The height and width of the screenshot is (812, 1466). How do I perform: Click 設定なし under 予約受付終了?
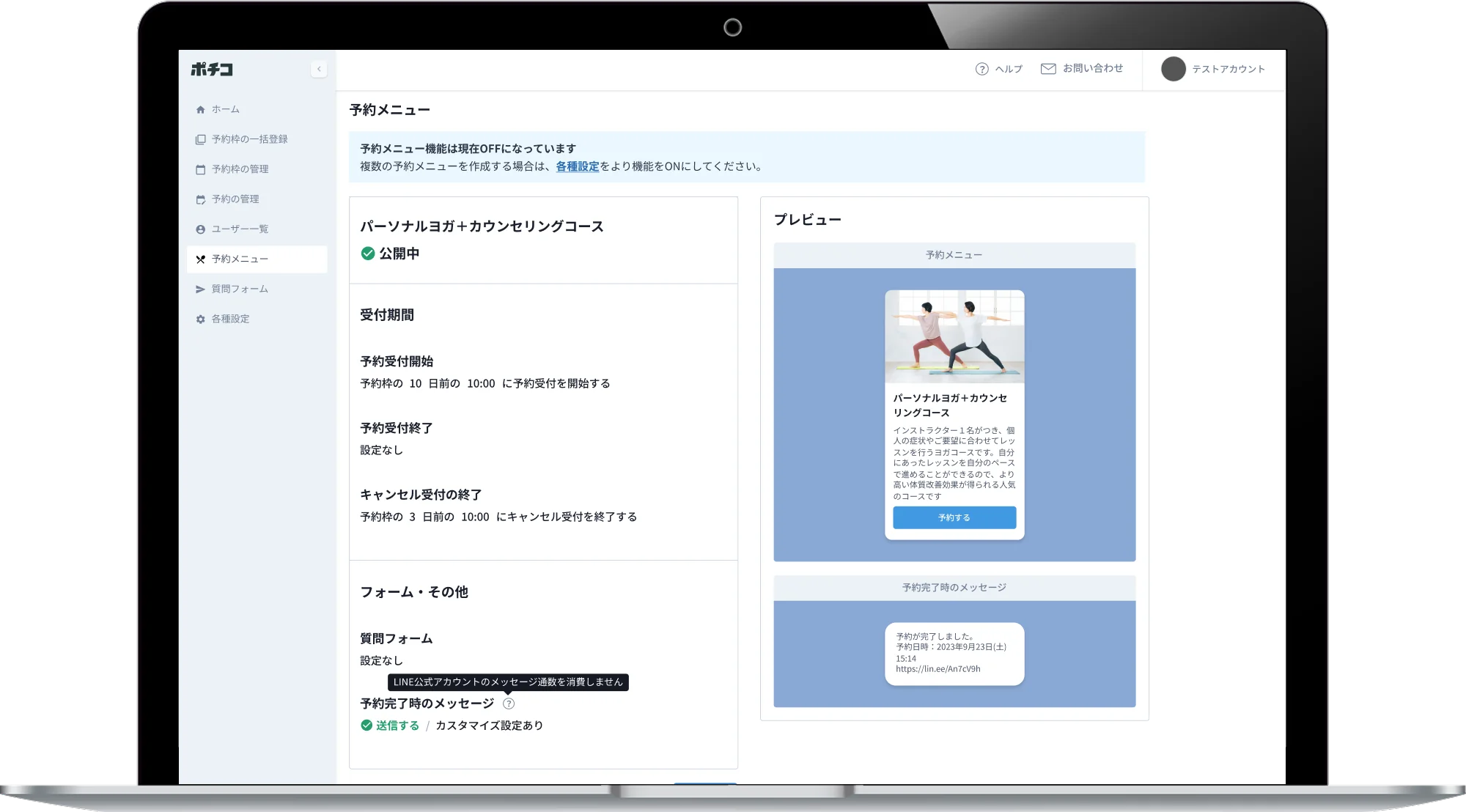[381, 450]
